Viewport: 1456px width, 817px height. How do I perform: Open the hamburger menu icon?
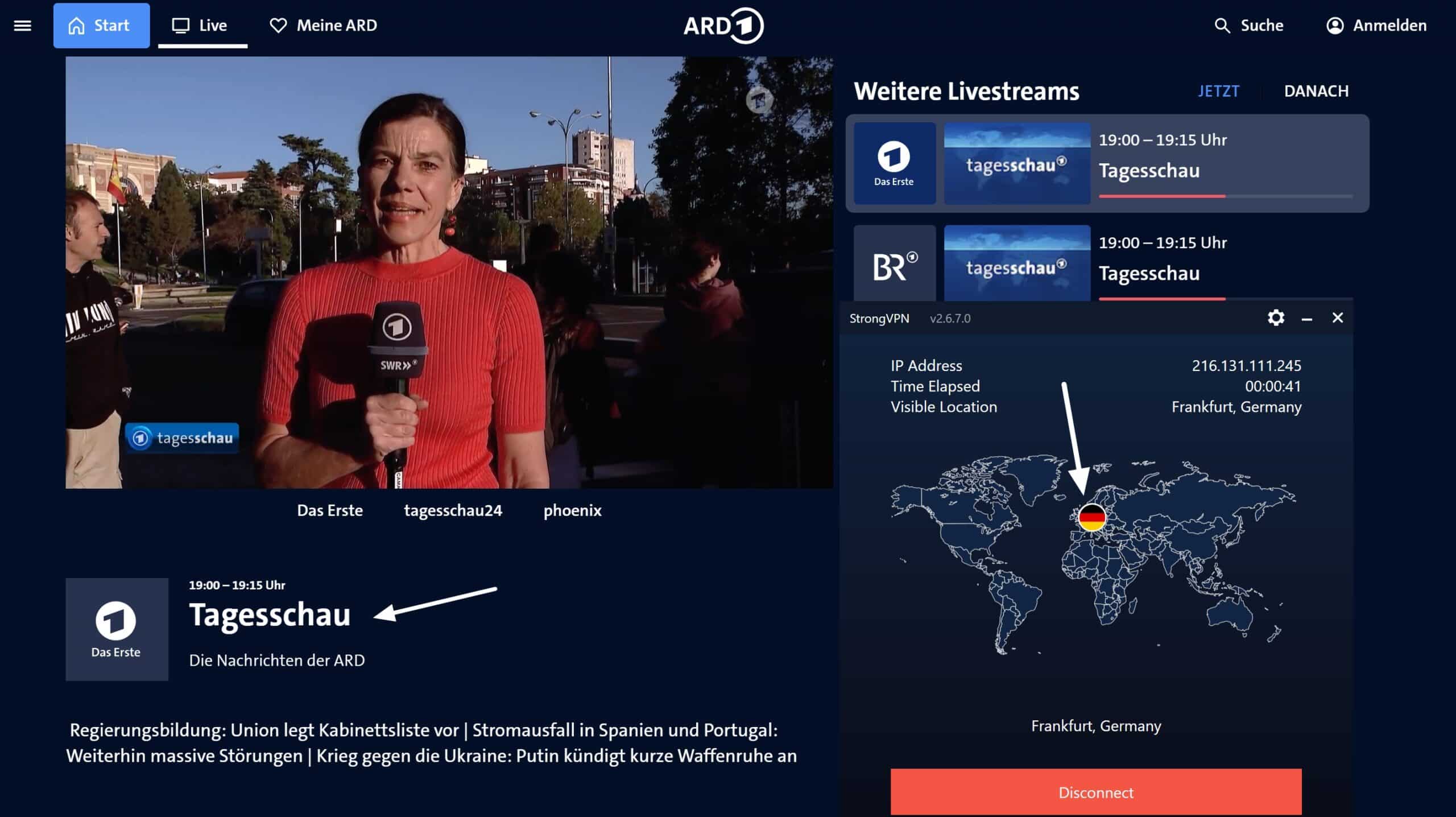22,26
